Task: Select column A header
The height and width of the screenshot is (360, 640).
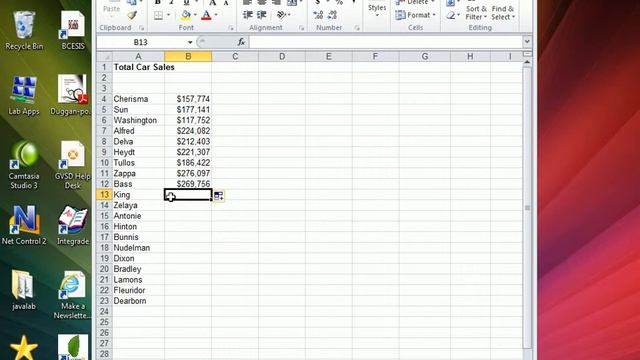Action: pyautogui.click(x=138, y=57)
